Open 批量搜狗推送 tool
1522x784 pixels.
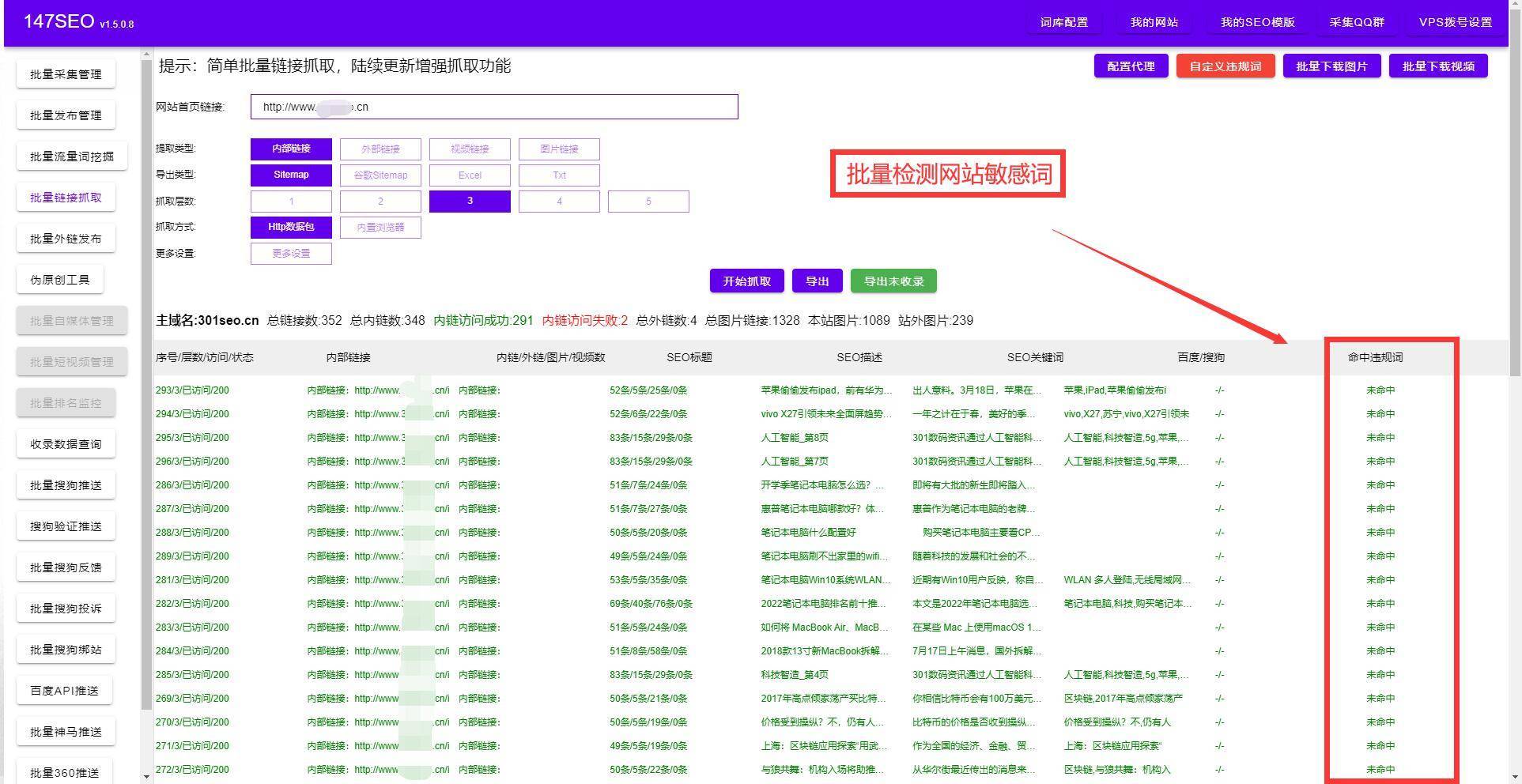(66, 484)
